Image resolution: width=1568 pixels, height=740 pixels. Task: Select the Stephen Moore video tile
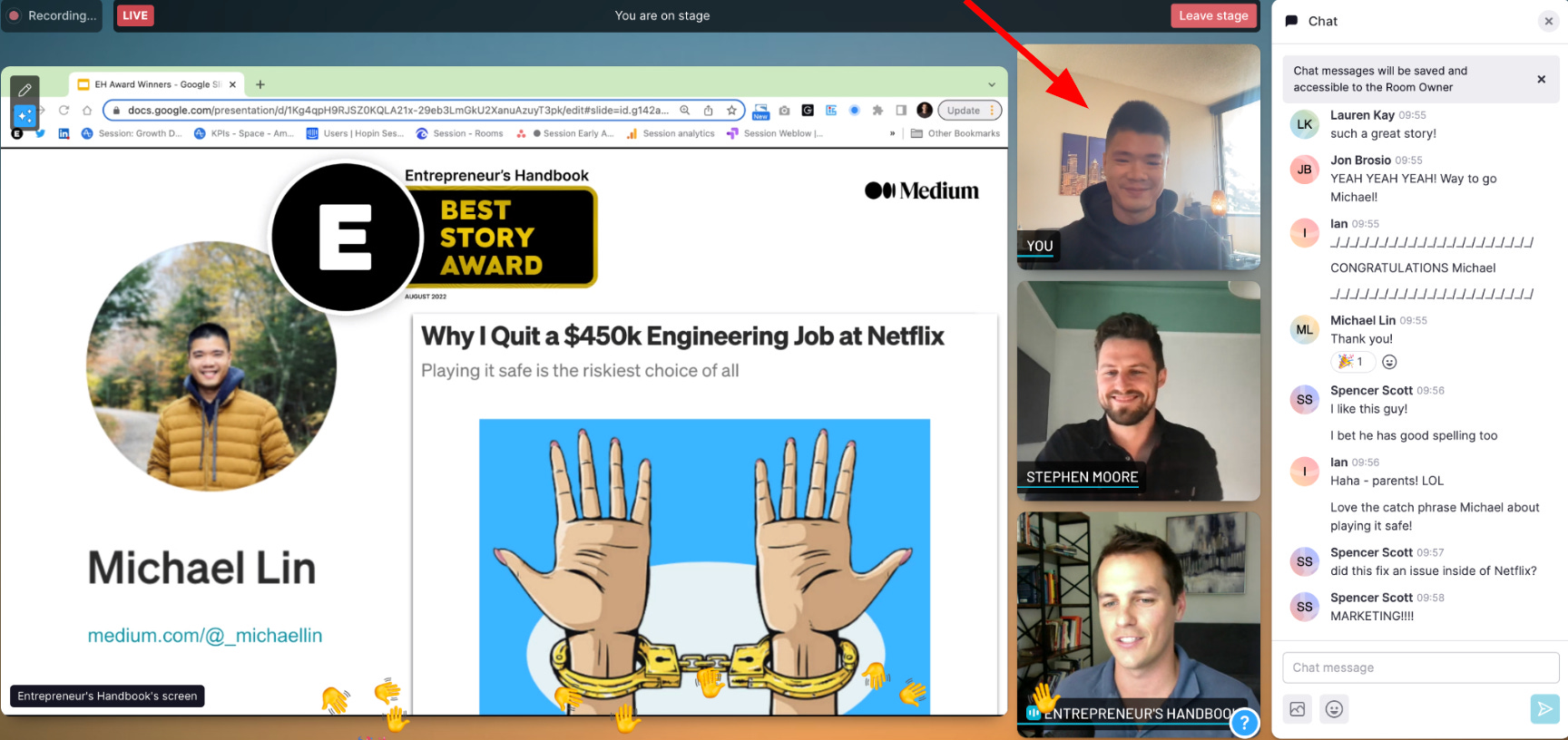tap(1138, 391)
